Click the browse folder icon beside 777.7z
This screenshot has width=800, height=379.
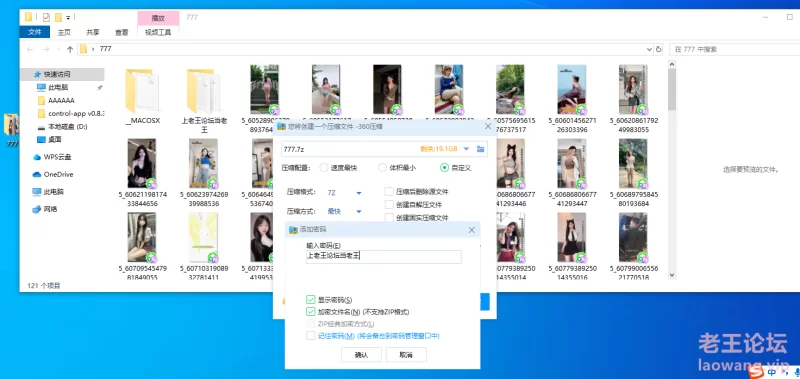[x=480, y=149]
